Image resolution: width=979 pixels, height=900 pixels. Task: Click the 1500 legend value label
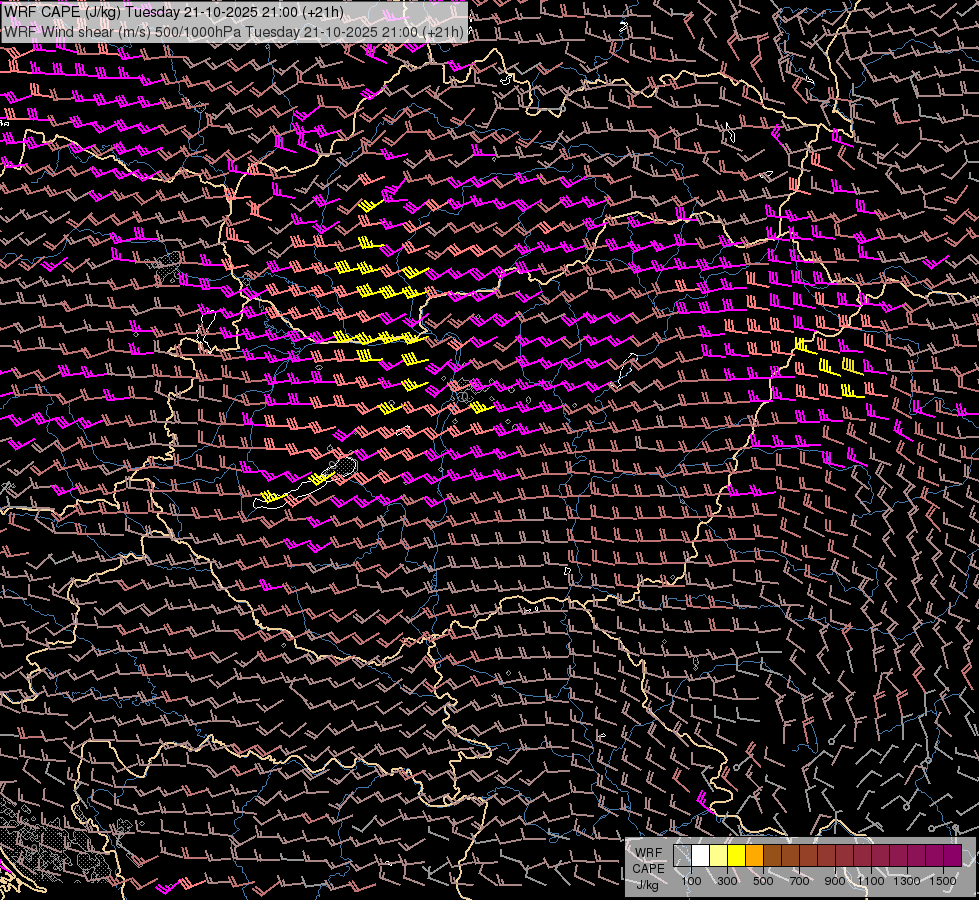pyautogui.click(x=943, y=881)
